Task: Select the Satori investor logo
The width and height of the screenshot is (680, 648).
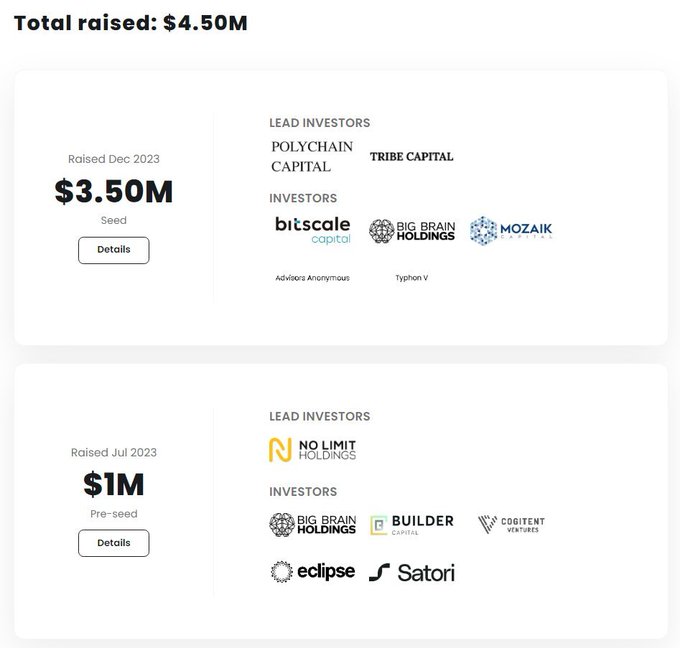Action: tap(412, 573)
